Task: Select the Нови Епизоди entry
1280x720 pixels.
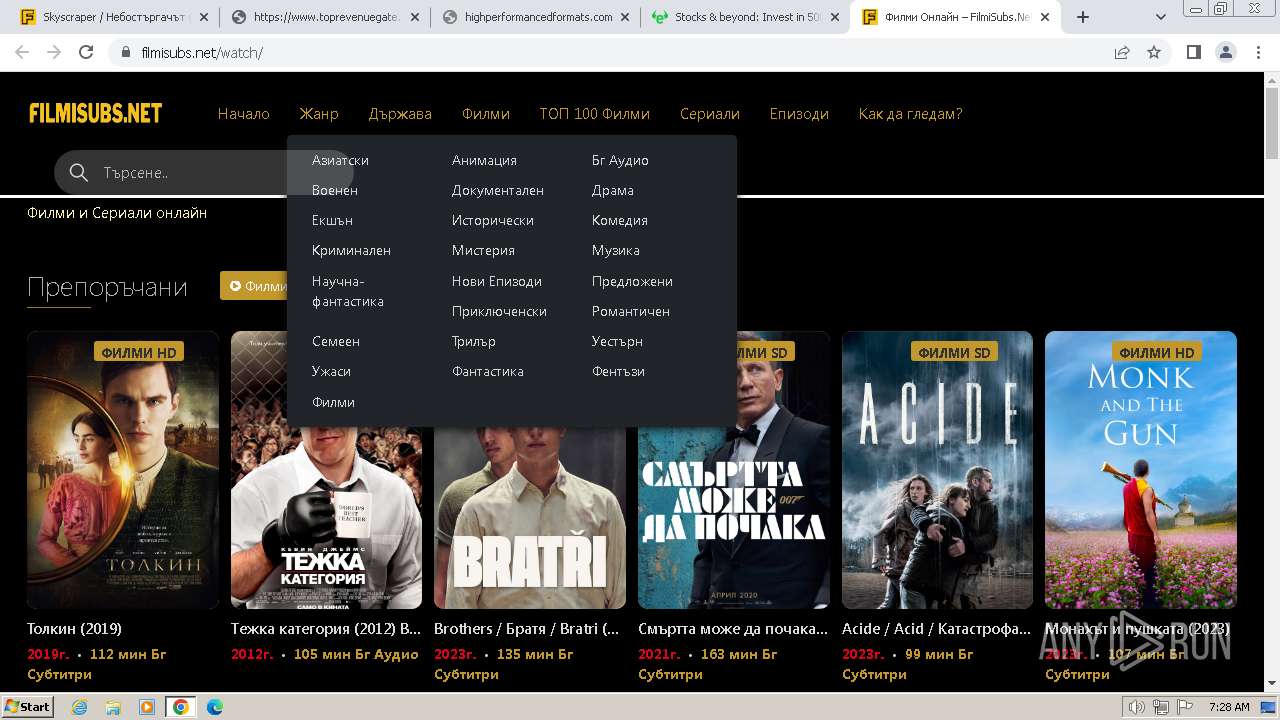Action: tap(497, 281)
